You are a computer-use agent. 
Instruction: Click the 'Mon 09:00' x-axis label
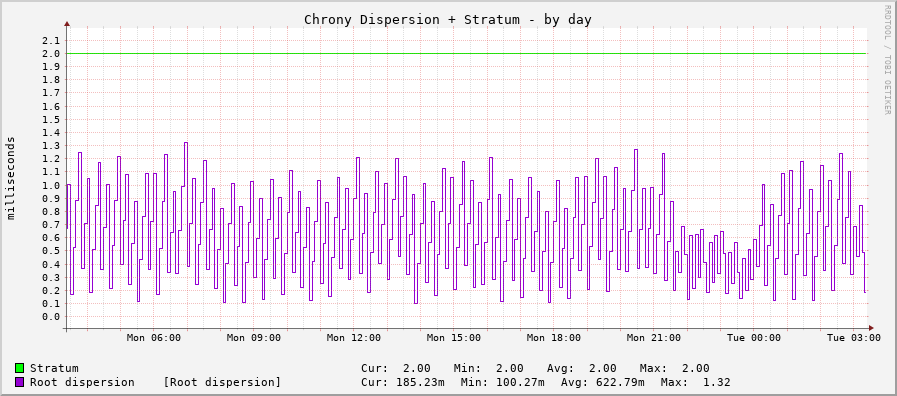[253, 338]
